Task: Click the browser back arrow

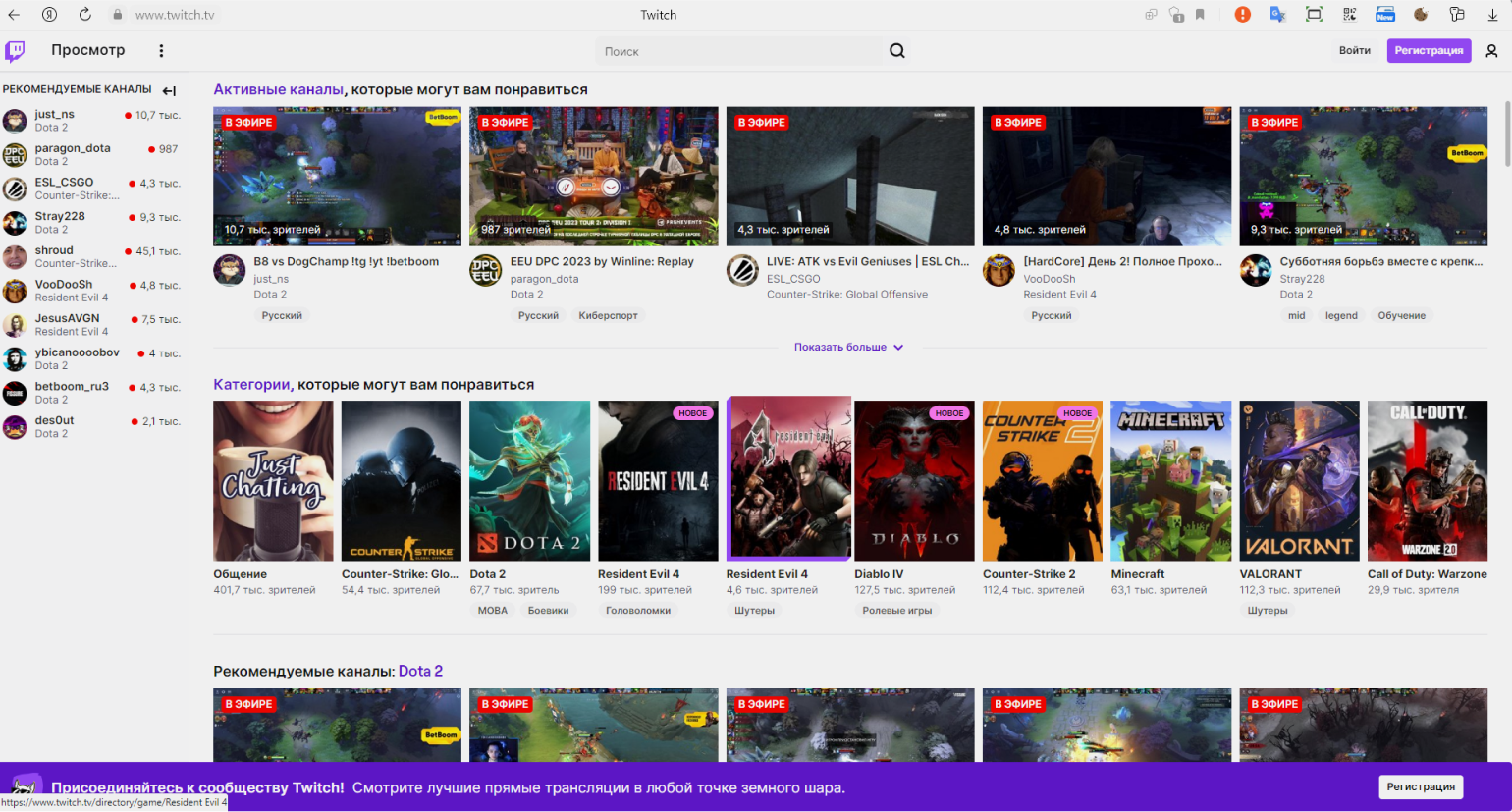Action: tap(14, 15)
